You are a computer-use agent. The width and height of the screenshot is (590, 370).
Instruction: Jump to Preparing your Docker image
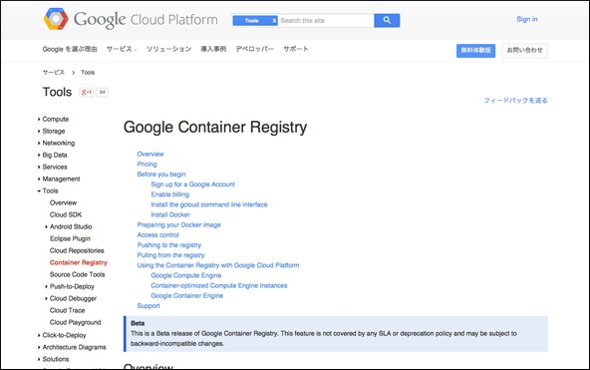click(179, 225)
